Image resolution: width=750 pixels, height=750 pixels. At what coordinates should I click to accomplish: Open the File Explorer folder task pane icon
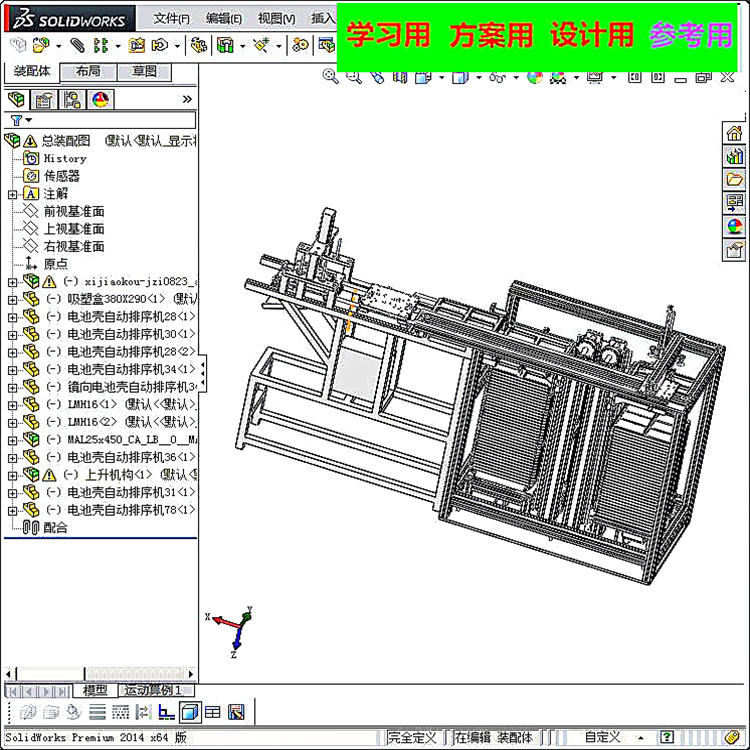coord(734,179)
